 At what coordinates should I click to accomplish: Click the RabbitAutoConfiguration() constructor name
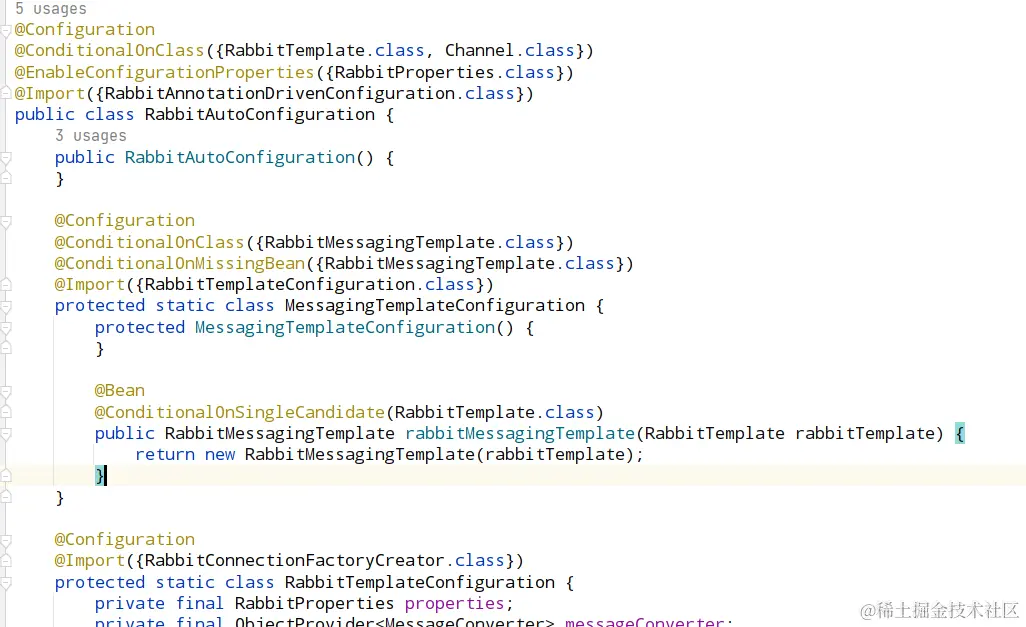tap(239, 158)
